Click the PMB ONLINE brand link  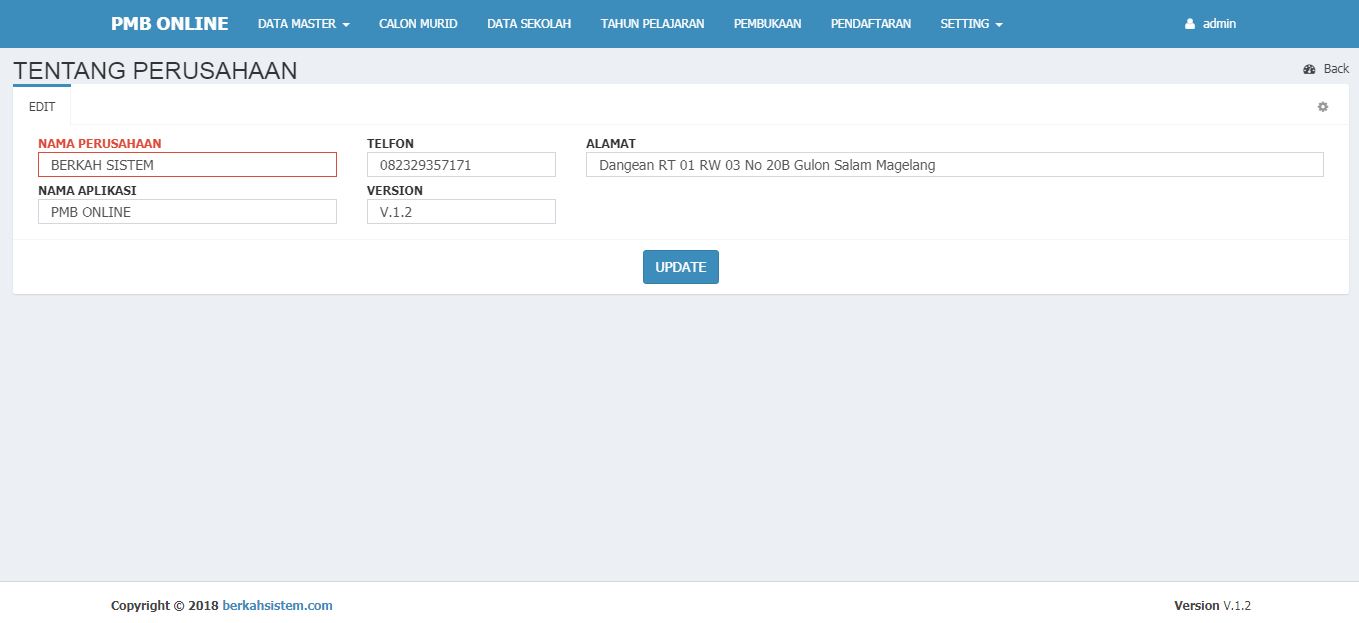[x=169, y=24]
